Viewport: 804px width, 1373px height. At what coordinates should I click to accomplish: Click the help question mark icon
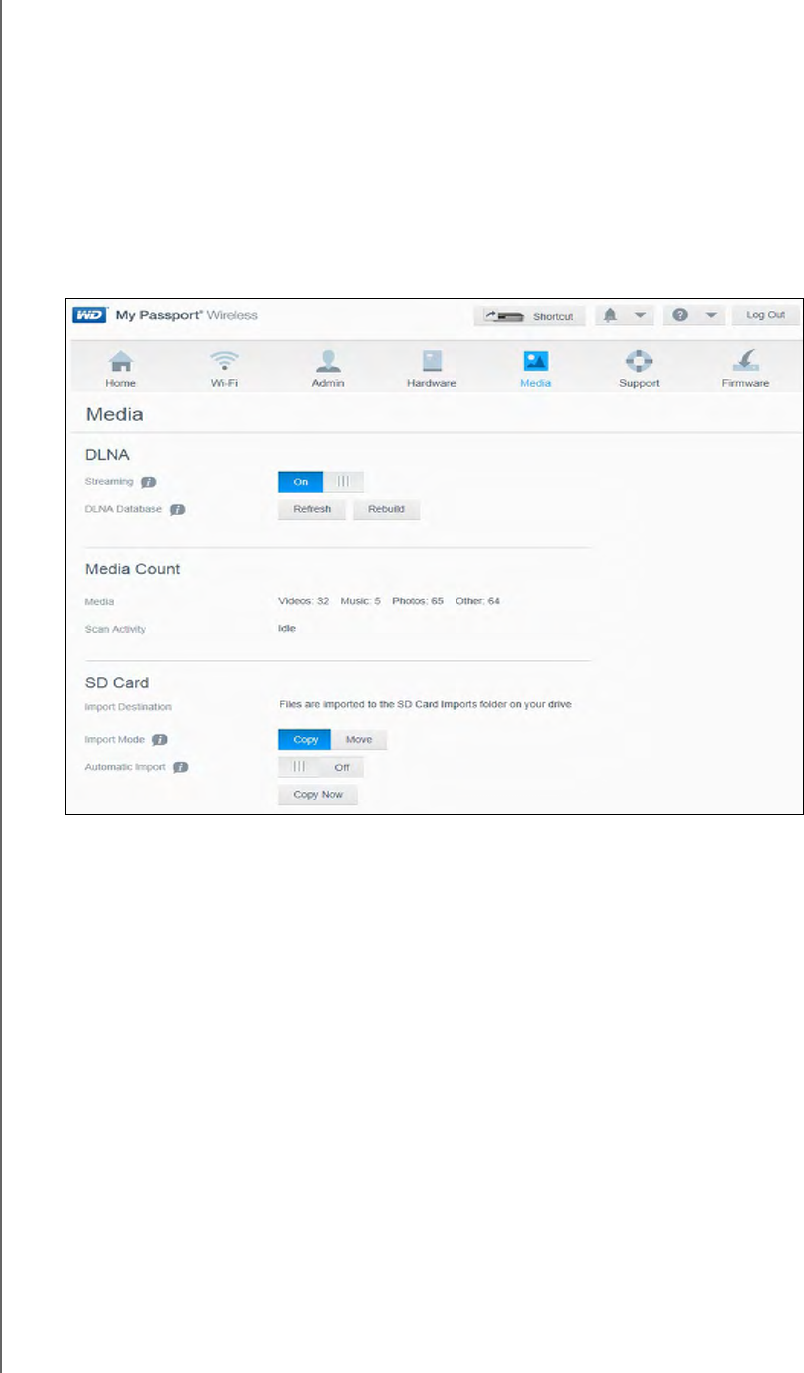679,315
